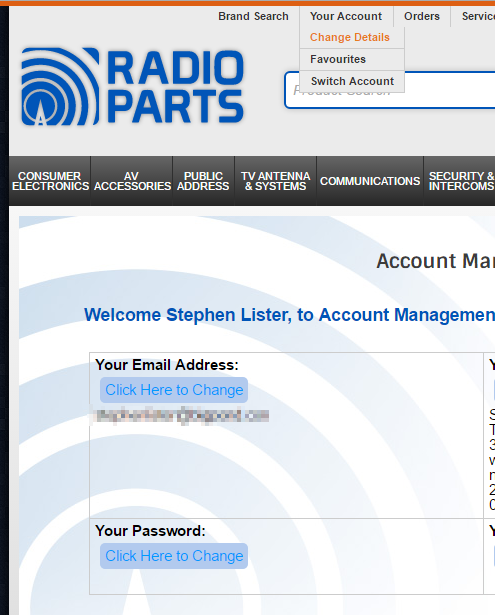Viewport: 495px width, 615px height.
Task: Click the blurred email address text
Action: pyautogui.click(x=180, y=415)
